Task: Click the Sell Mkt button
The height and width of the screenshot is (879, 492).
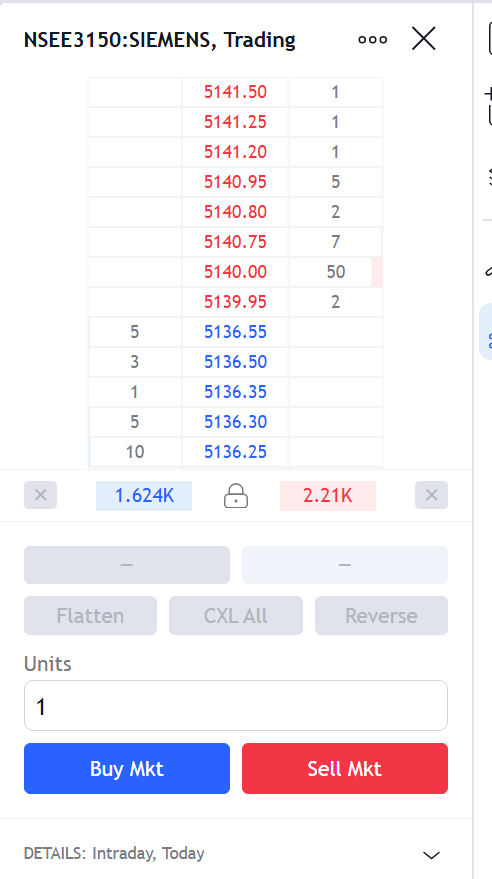Action: [345, 769]
